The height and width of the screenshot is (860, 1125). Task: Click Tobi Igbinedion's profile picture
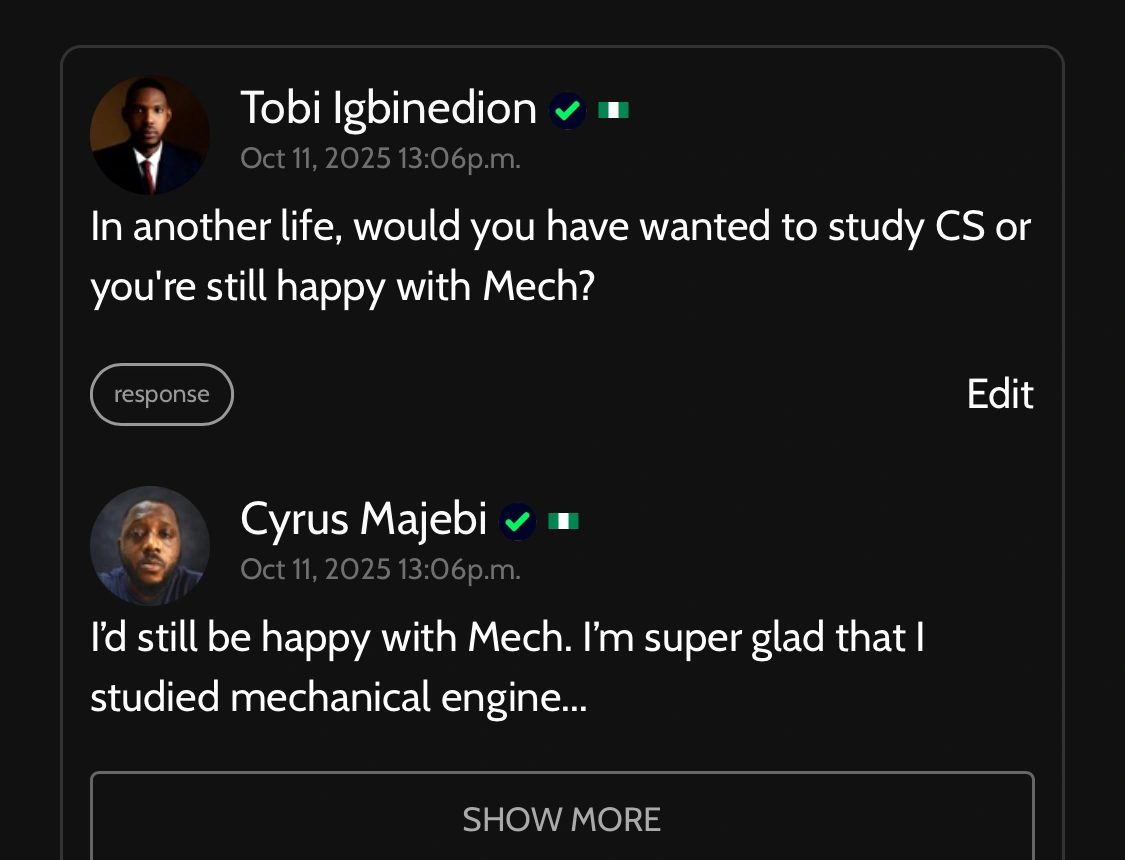[150, 135]
